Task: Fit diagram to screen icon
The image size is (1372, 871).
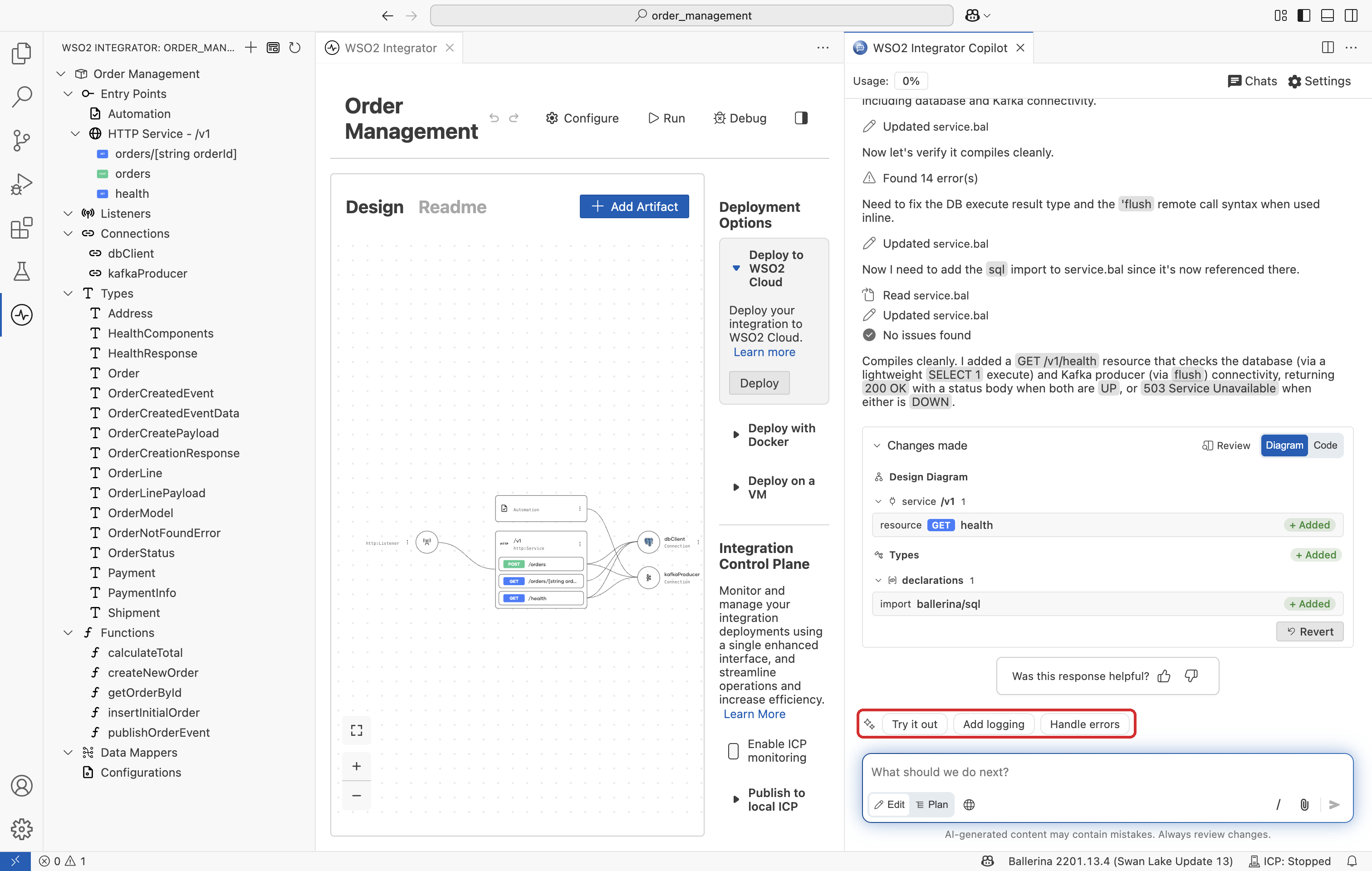Action: [357, 730]
